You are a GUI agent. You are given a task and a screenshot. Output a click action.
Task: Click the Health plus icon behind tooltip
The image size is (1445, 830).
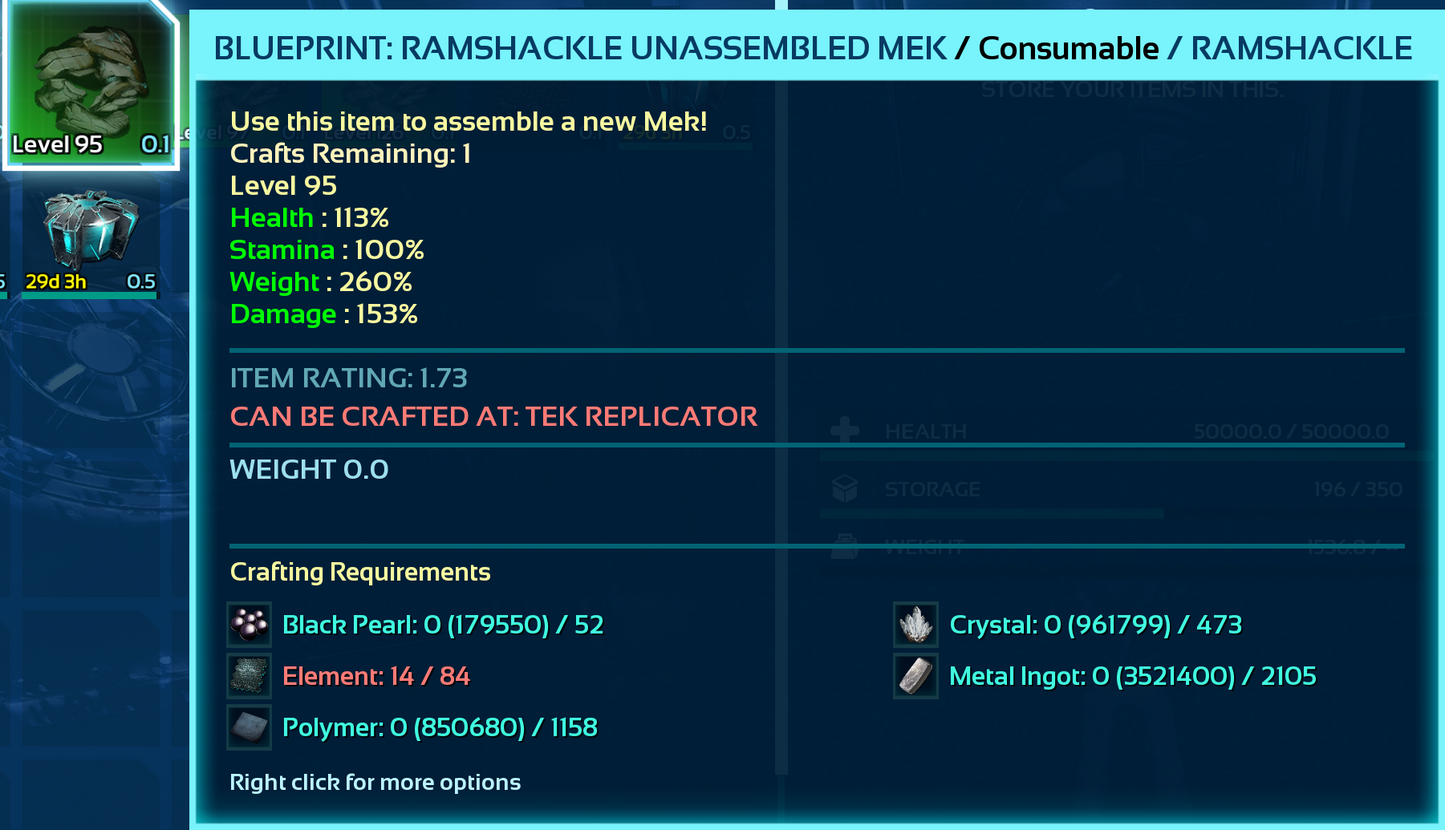click(845, 432)
